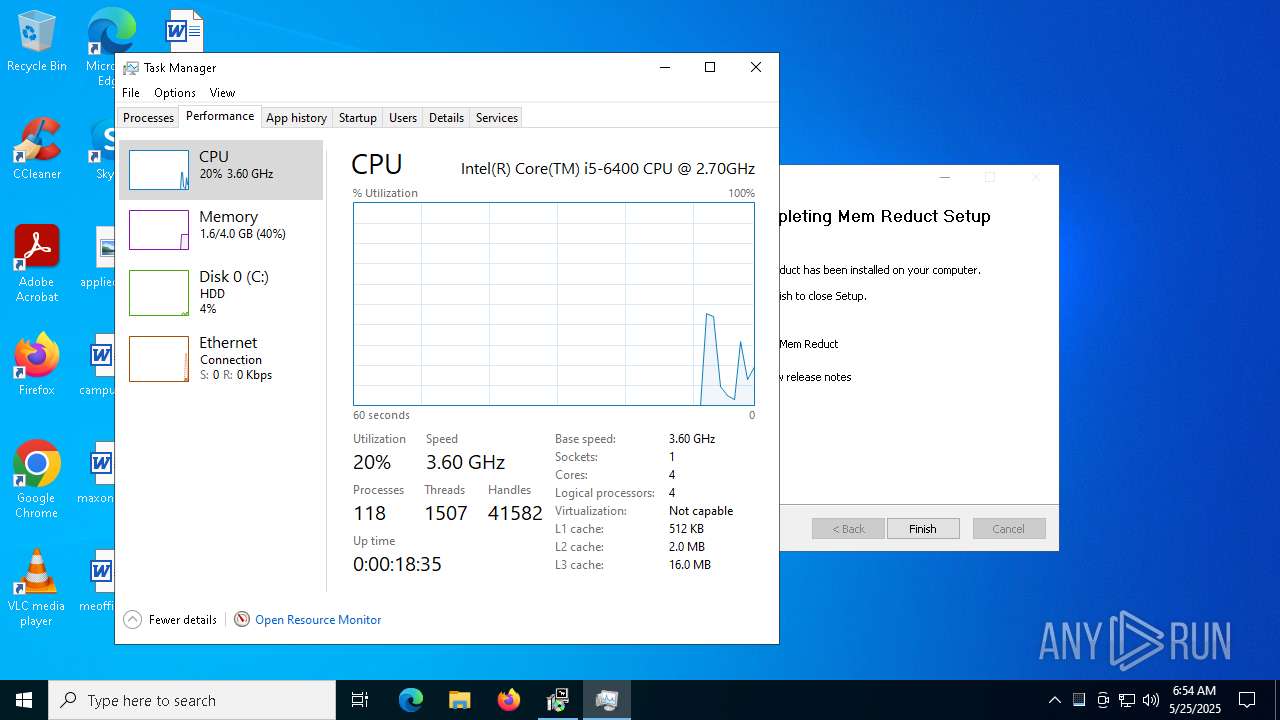1280x720 pixels.
Task: Collapse view with Fewer details arrow
Action: (132, 619)
